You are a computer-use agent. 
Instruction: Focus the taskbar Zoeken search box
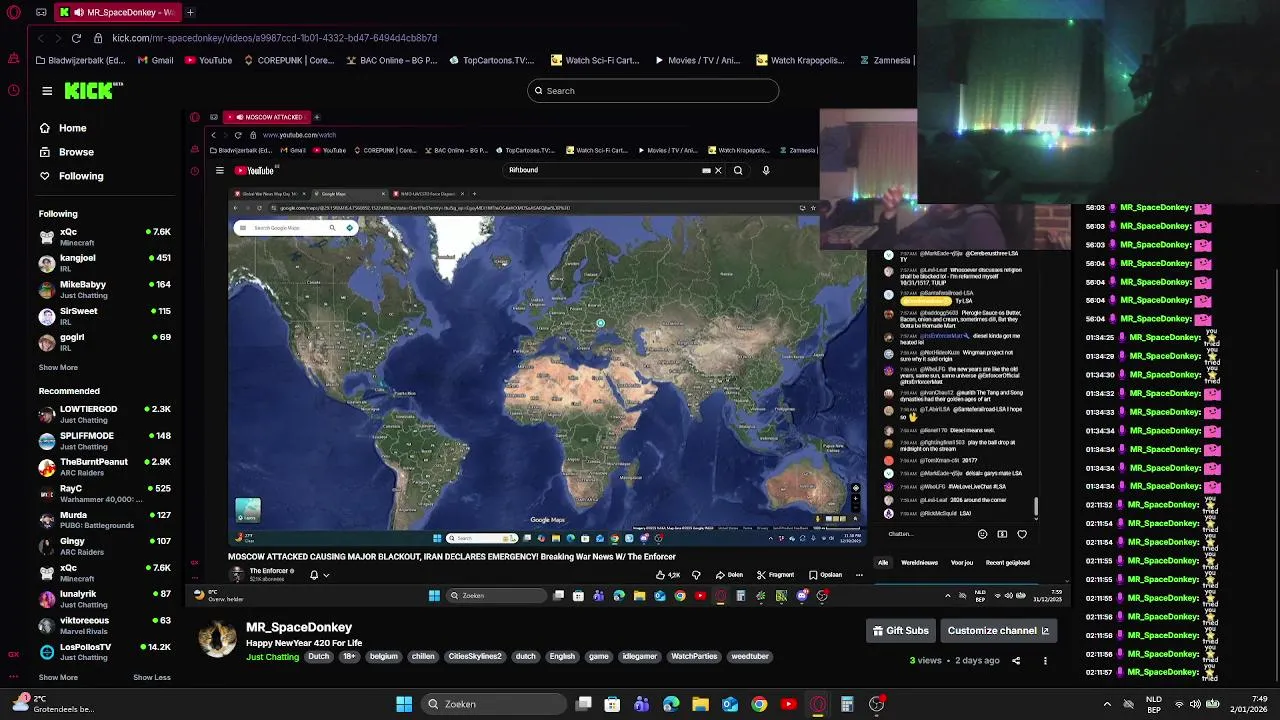pos(493,704)
